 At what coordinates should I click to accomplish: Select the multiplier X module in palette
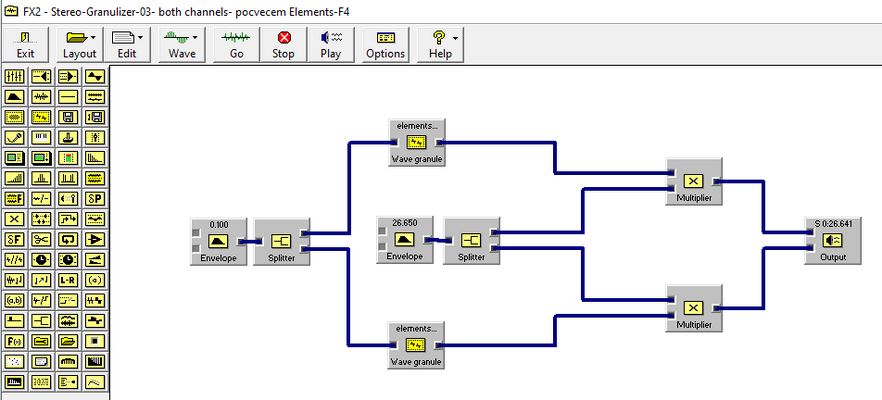pos(14,219)
